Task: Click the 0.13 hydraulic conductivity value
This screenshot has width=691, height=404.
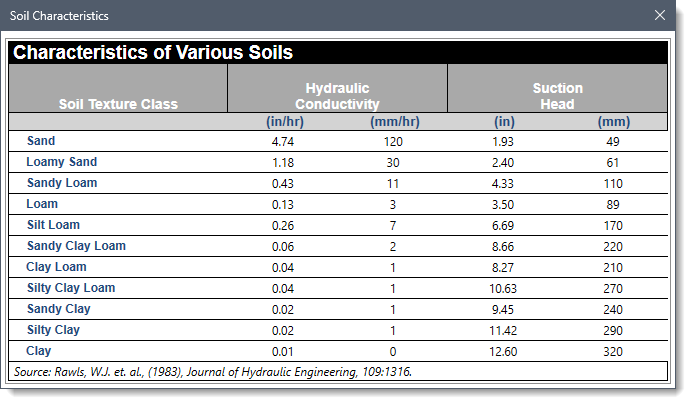Action: point(283,205)
